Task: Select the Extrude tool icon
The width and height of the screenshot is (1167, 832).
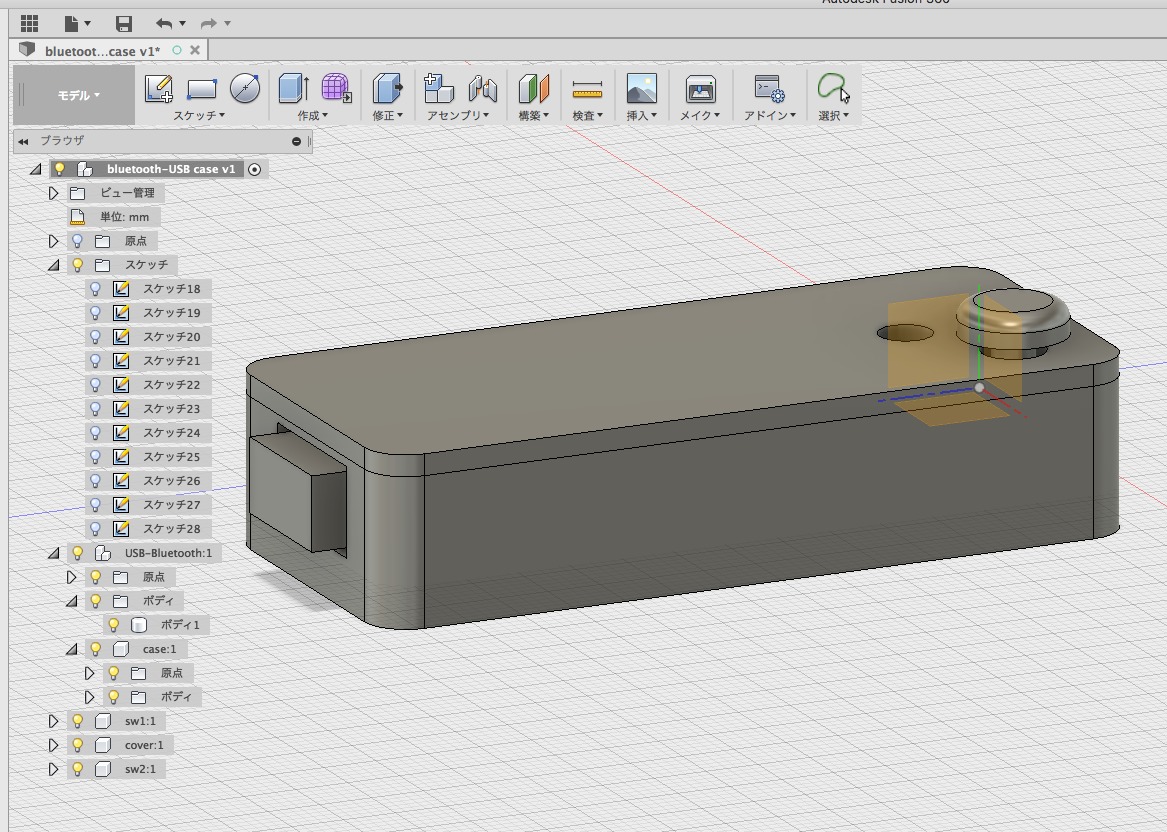Action: (292, 89)
